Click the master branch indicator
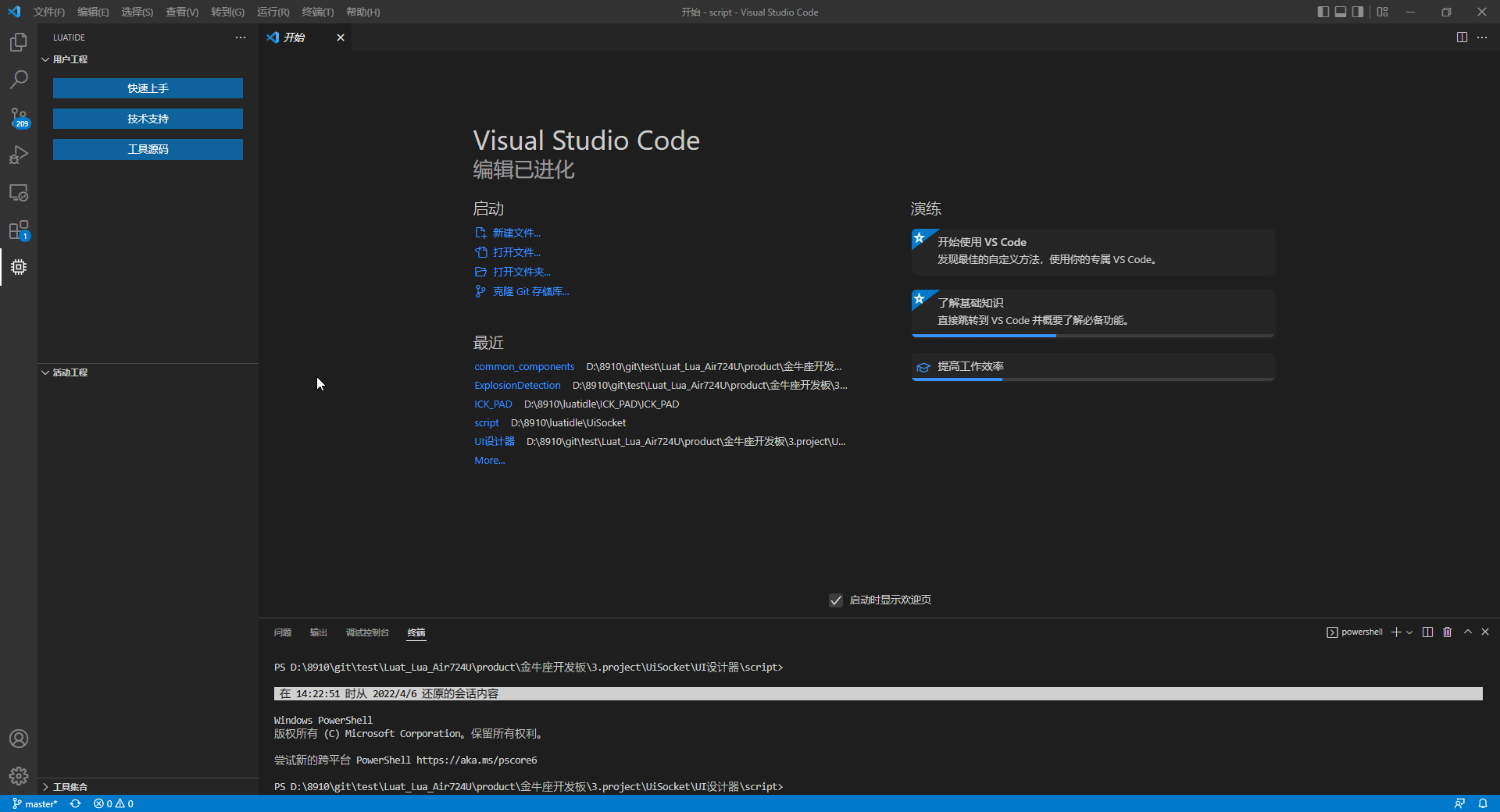Screen dimensions: 1500x812 point(35,803)
